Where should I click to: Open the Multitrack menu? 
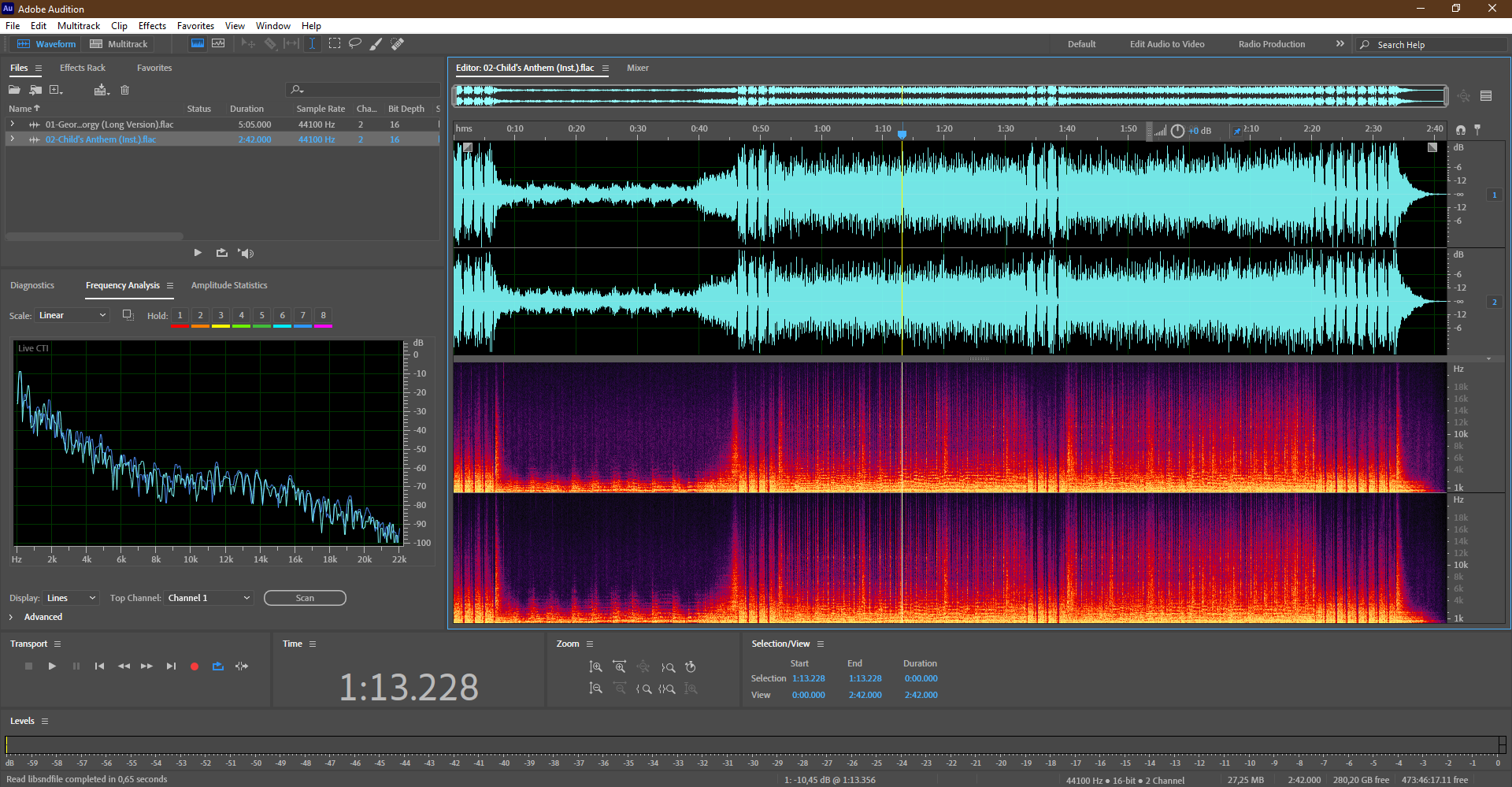pos(79,26)
